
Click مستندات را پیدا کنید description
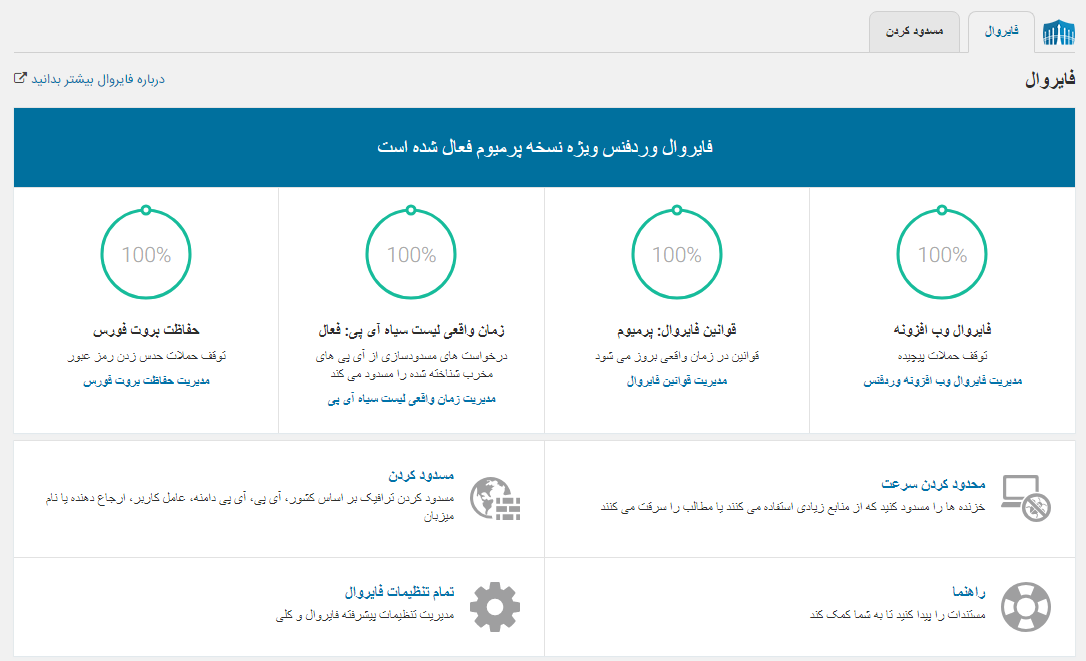[x=898, y=615]
